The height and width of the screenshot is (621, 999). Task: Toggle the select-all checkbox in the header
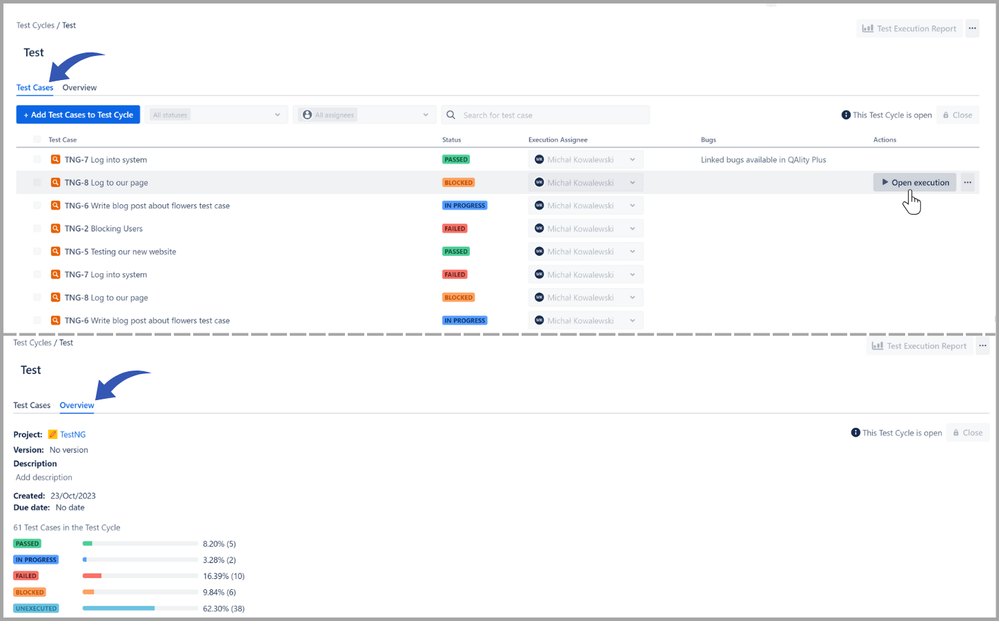37,139
